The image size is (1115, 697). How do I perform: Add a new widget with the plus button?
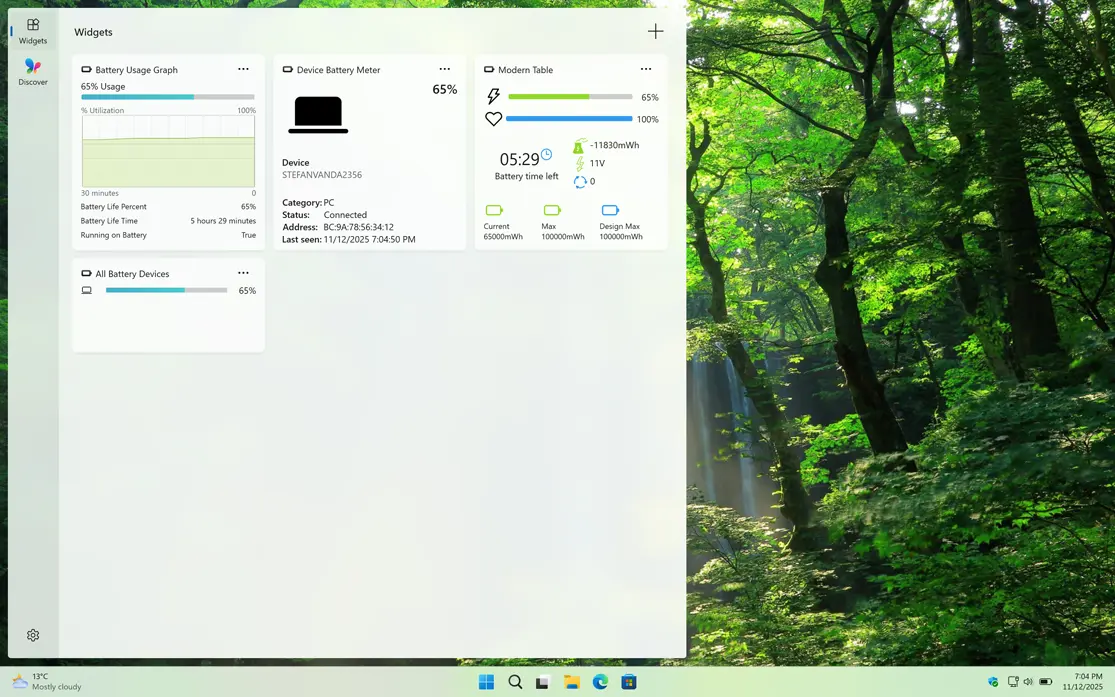click(x=655, y=31)
